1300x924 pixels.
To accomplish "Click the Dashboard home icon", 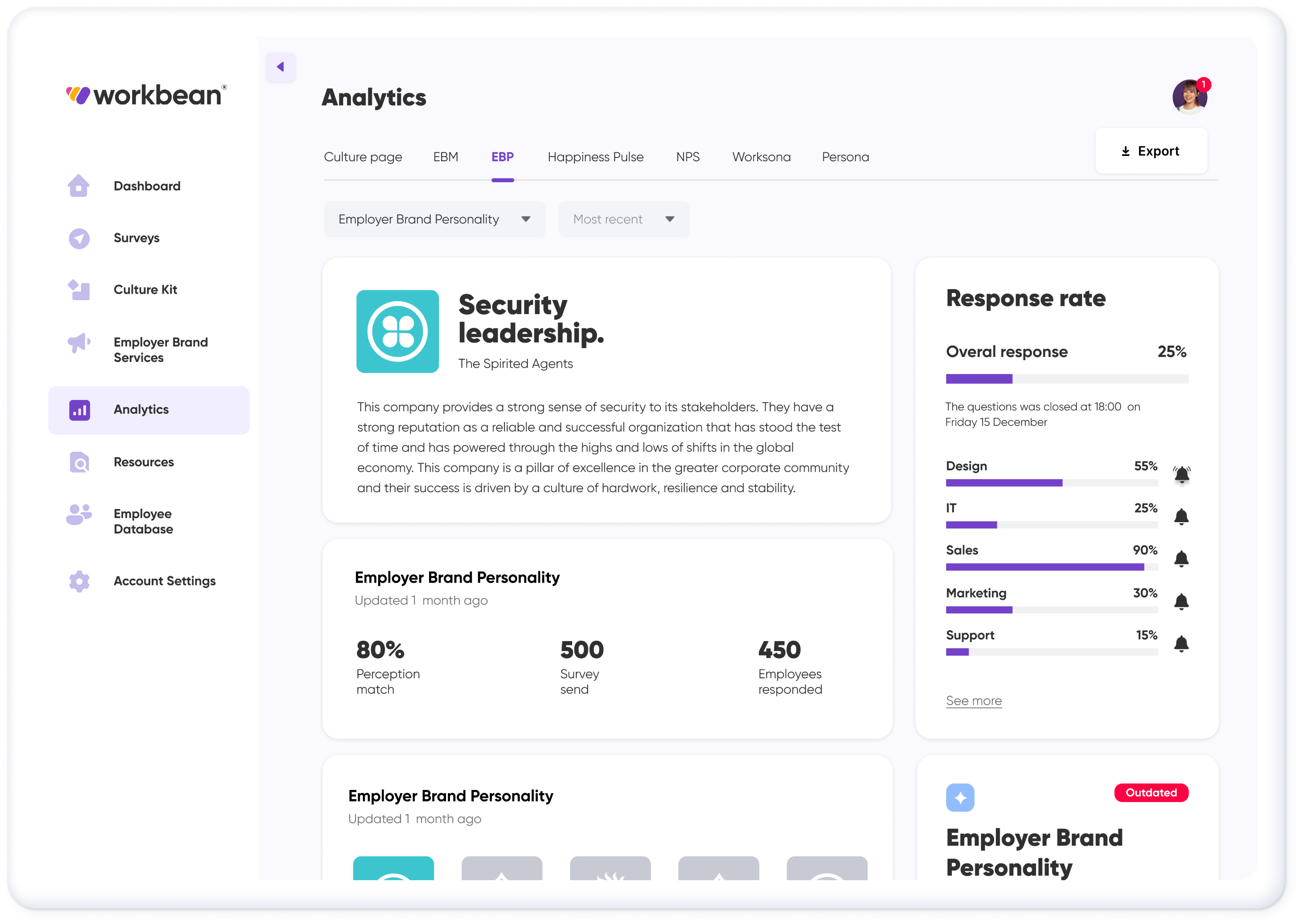I will (x=79, y=186).
